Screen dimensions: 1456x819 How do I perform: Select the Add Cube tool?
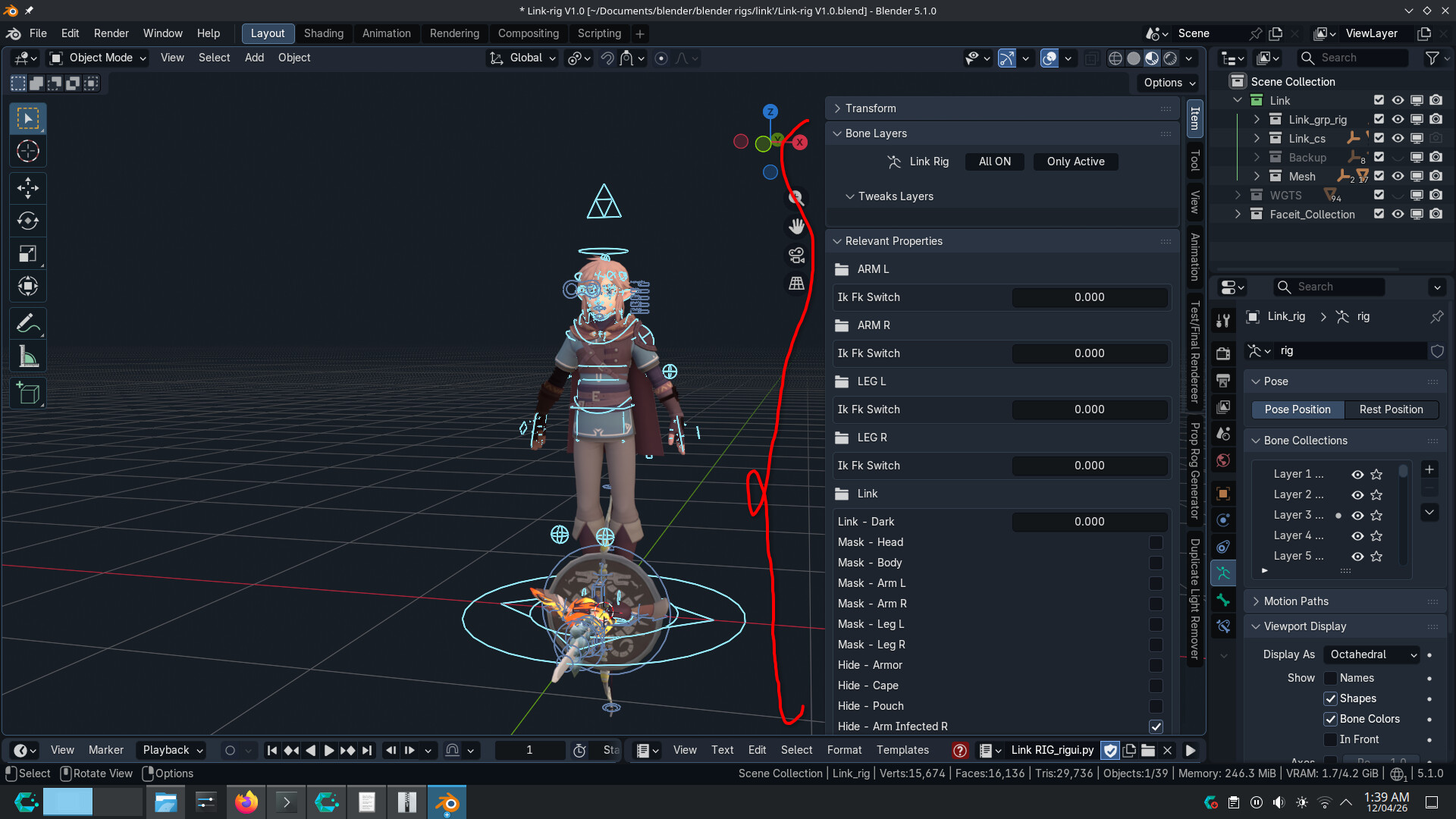[x=28, y=394]
